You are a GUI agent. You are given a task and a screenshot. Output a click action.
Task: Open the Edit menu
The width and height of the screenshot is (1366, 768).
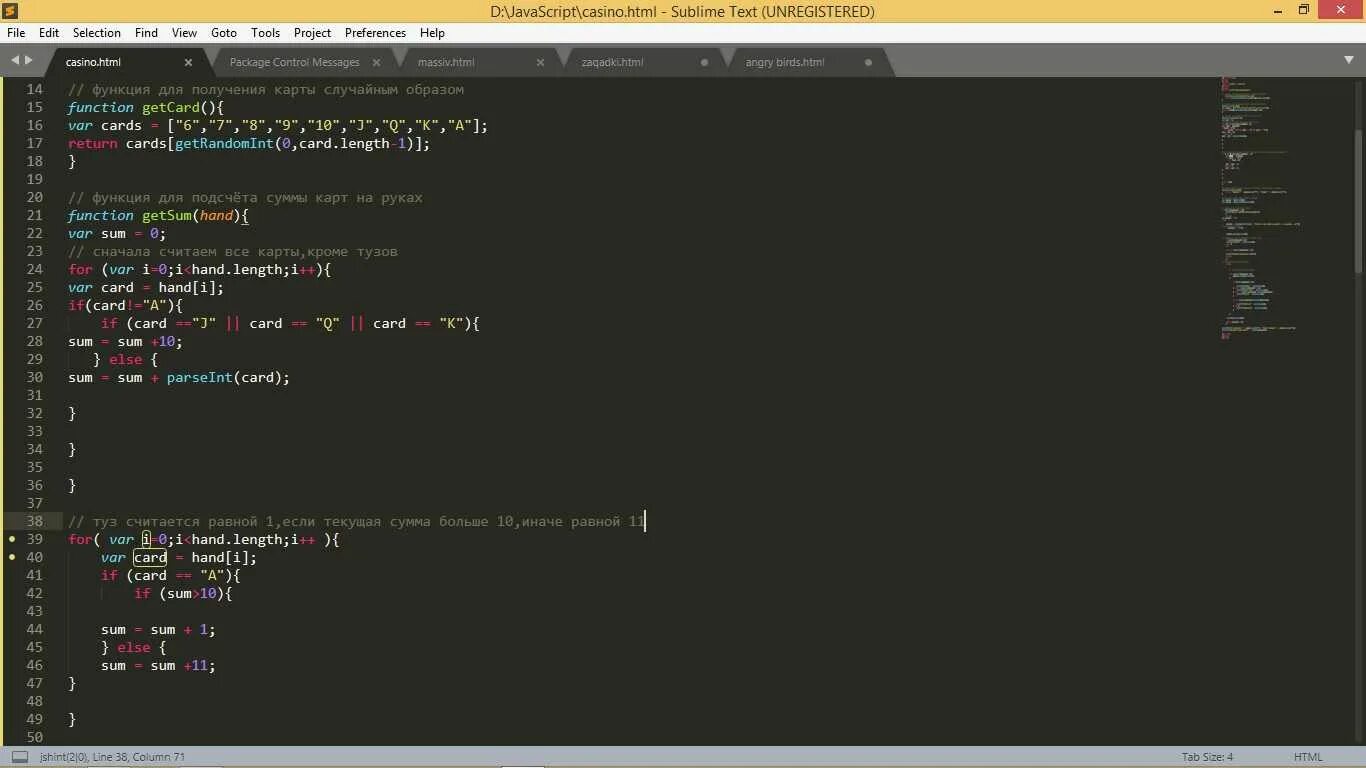point(49,33)
